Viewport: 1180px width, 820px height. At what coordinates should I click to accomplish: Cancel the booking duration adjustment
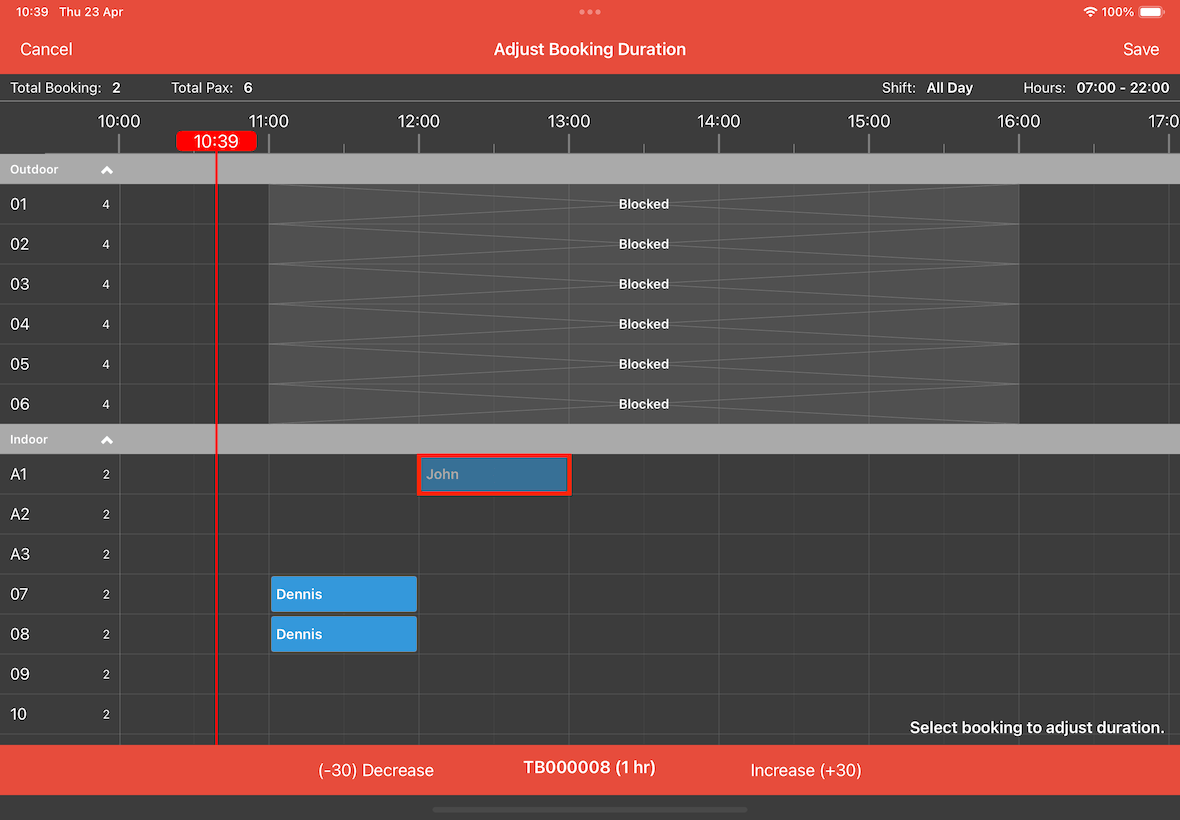(46, 50)
